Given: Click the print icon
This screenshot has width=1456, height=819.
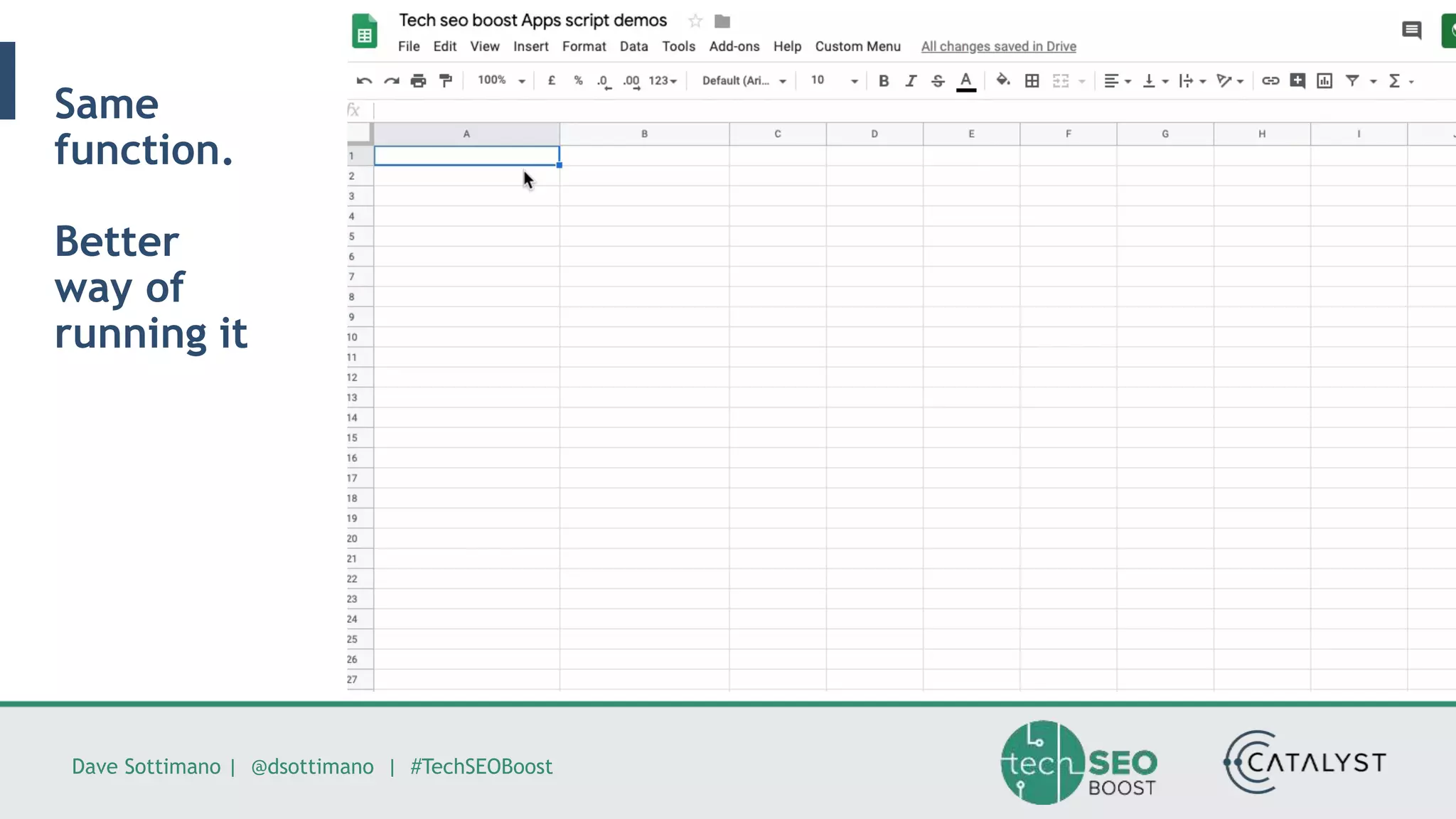Looking at the screenshot, I should click(x=418, y=81).
